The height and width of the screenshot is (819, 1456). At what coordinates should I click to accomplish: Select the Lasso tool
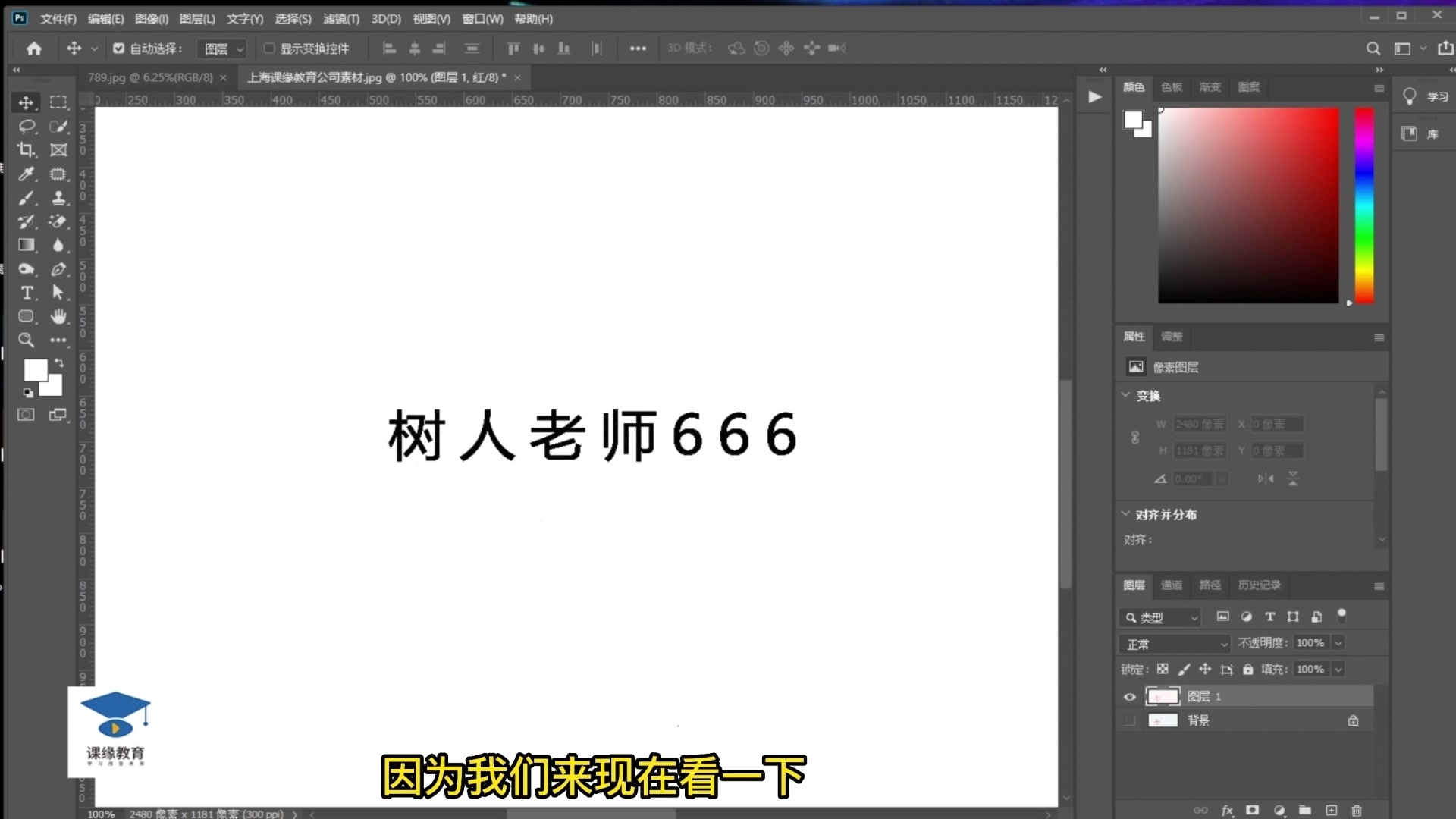27,126
